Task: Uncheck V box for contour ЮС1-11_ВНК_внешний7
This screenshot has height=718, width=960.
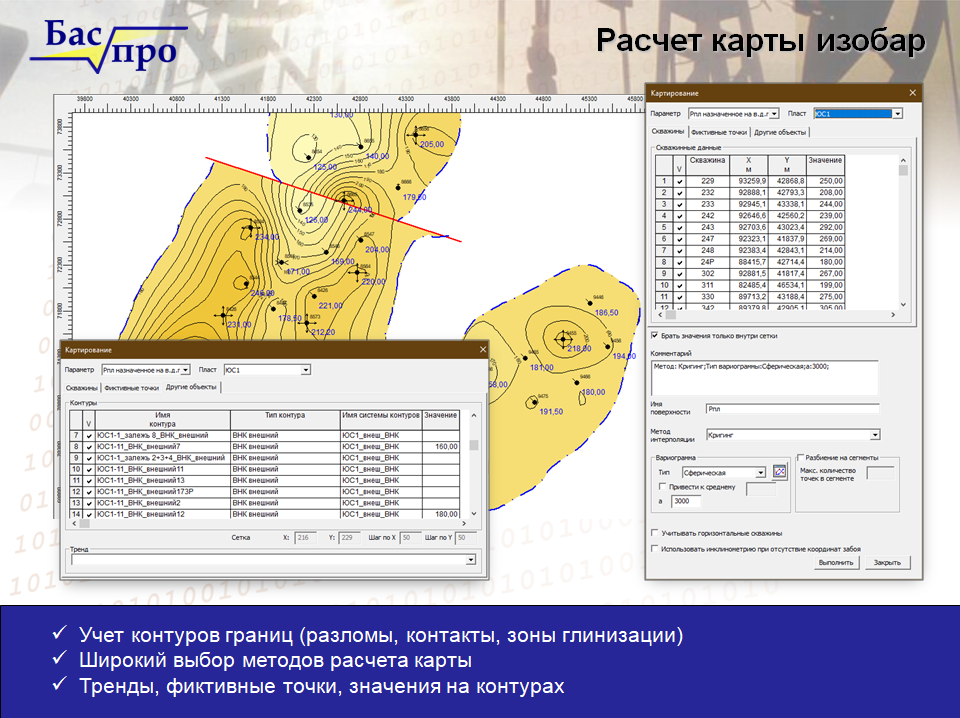Action: (89, 447)
